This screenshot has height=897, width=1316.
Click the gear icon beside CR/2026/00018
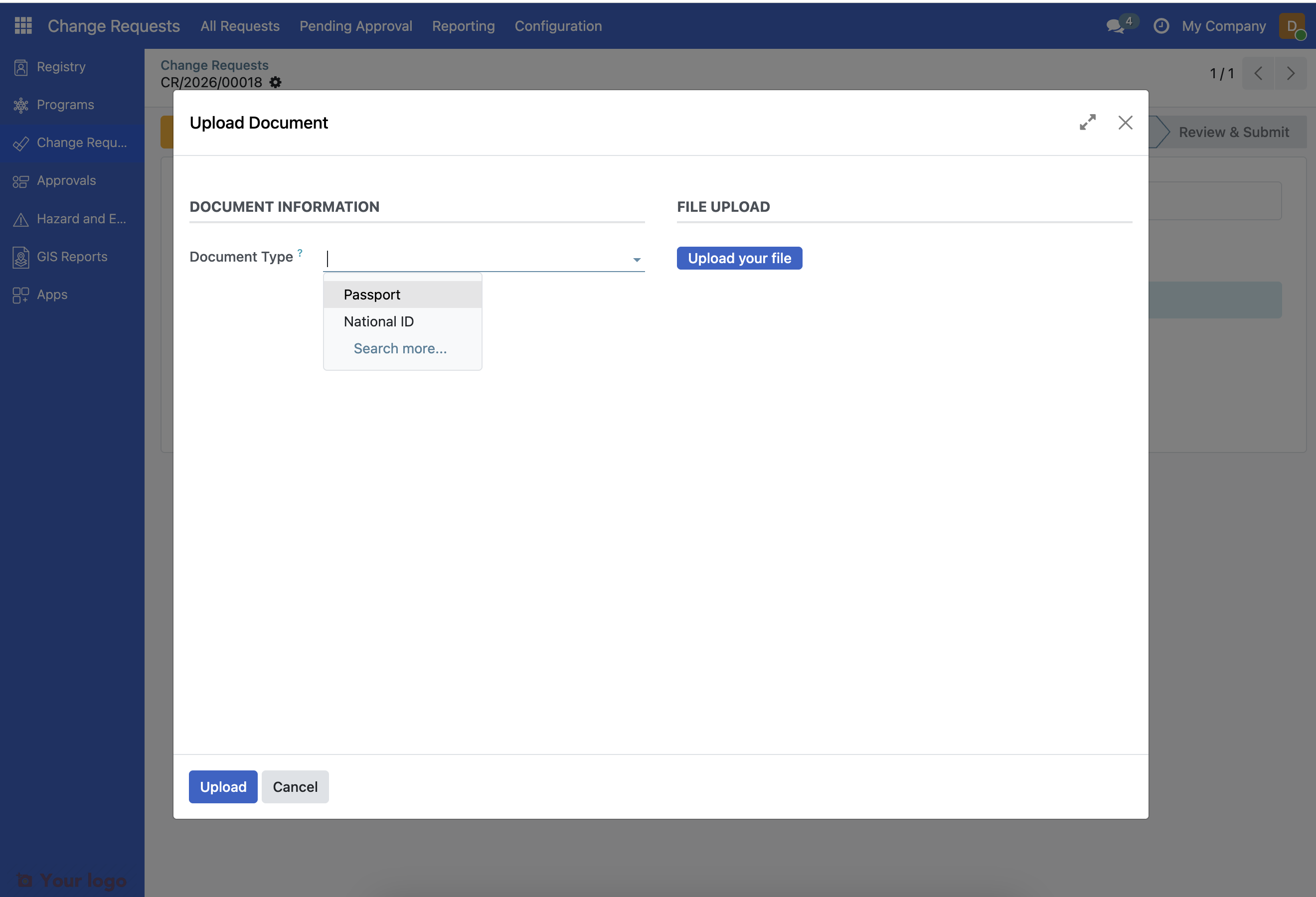[275, 83]
